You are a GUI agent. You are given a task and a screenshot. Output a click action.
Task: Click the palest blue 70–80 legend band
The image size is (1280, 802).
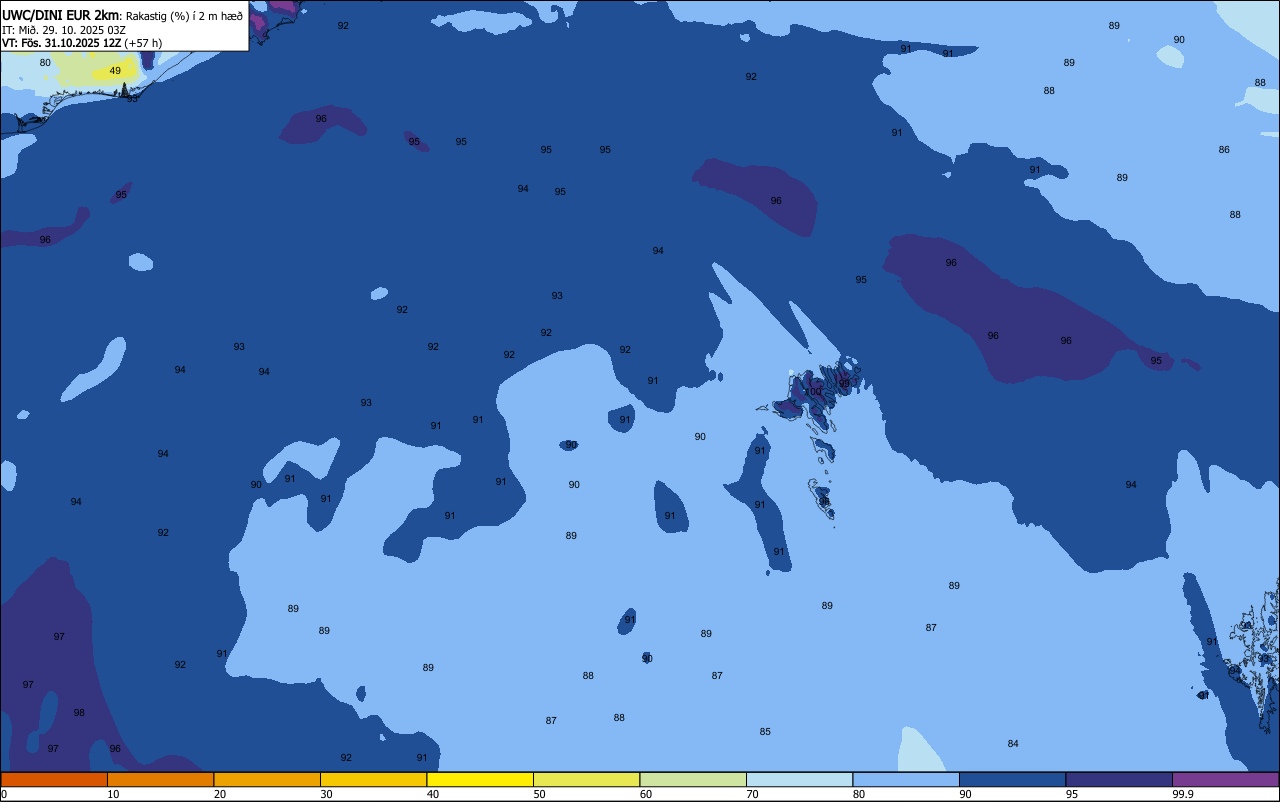800,779
